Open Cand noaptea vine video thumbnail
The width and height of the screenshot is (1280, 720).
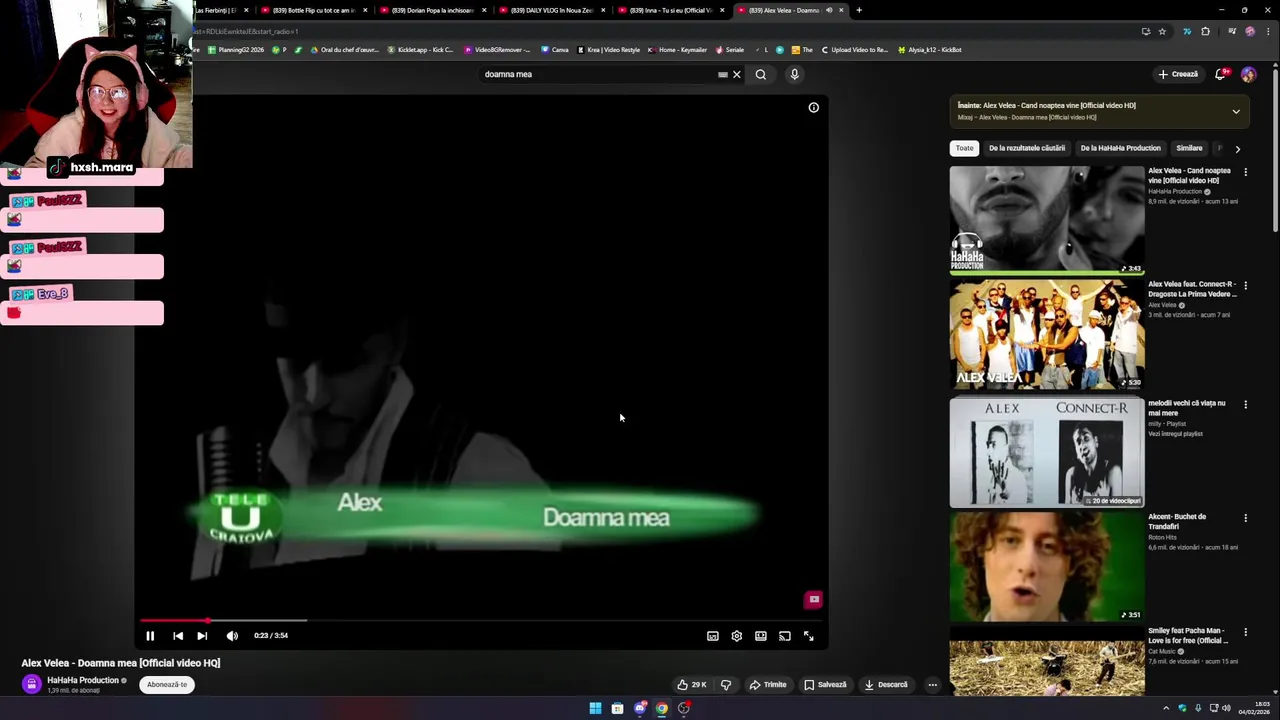coord(1047,220)
